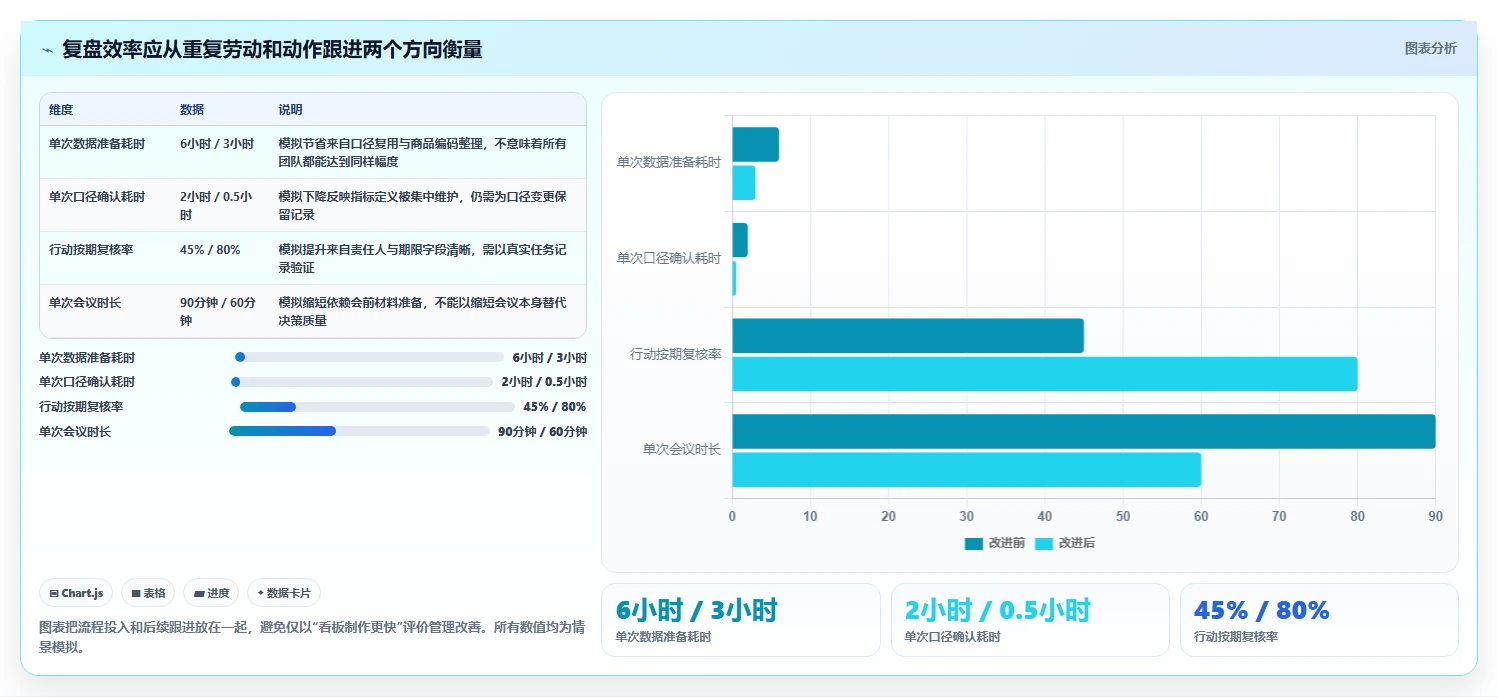Select the 表格 tag text
This screenshot has width=1498, height=697.
point(154,593)
